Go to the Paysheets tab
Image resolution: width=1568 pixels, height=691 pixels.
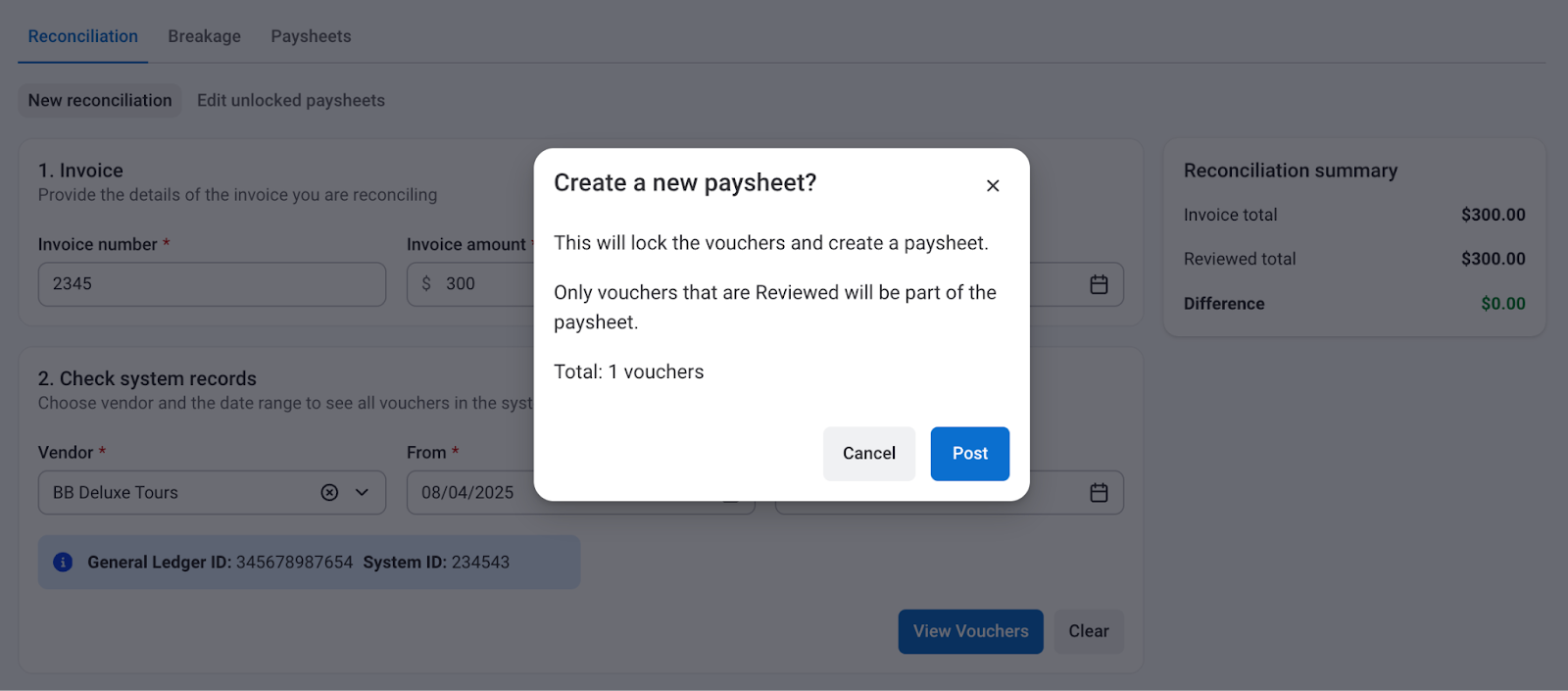[x=311, y=36]
